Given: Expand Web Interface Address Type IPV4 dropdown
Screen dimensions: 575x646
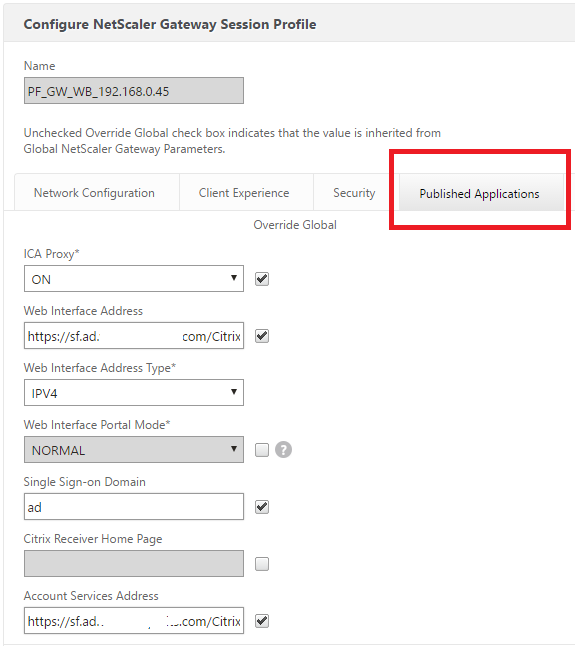Looking at the screenshot, I should tap(134, 393).
